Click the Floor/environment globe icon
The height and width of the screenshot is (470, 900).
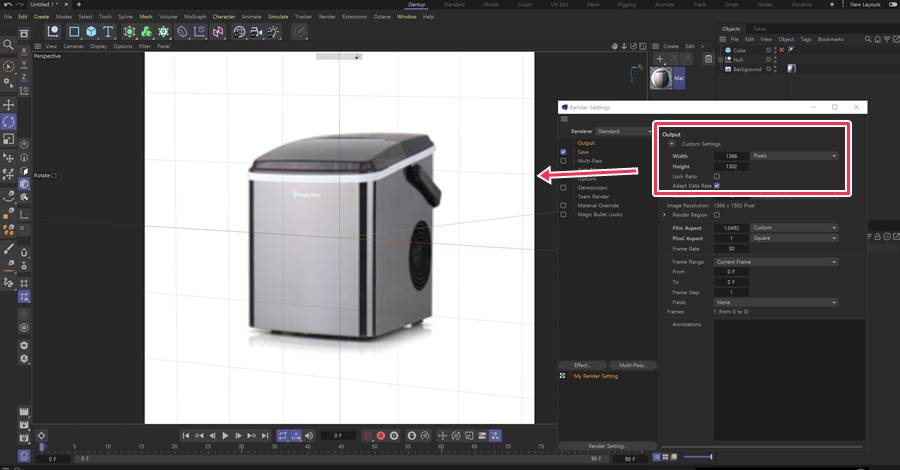click(x=239, y=32)
